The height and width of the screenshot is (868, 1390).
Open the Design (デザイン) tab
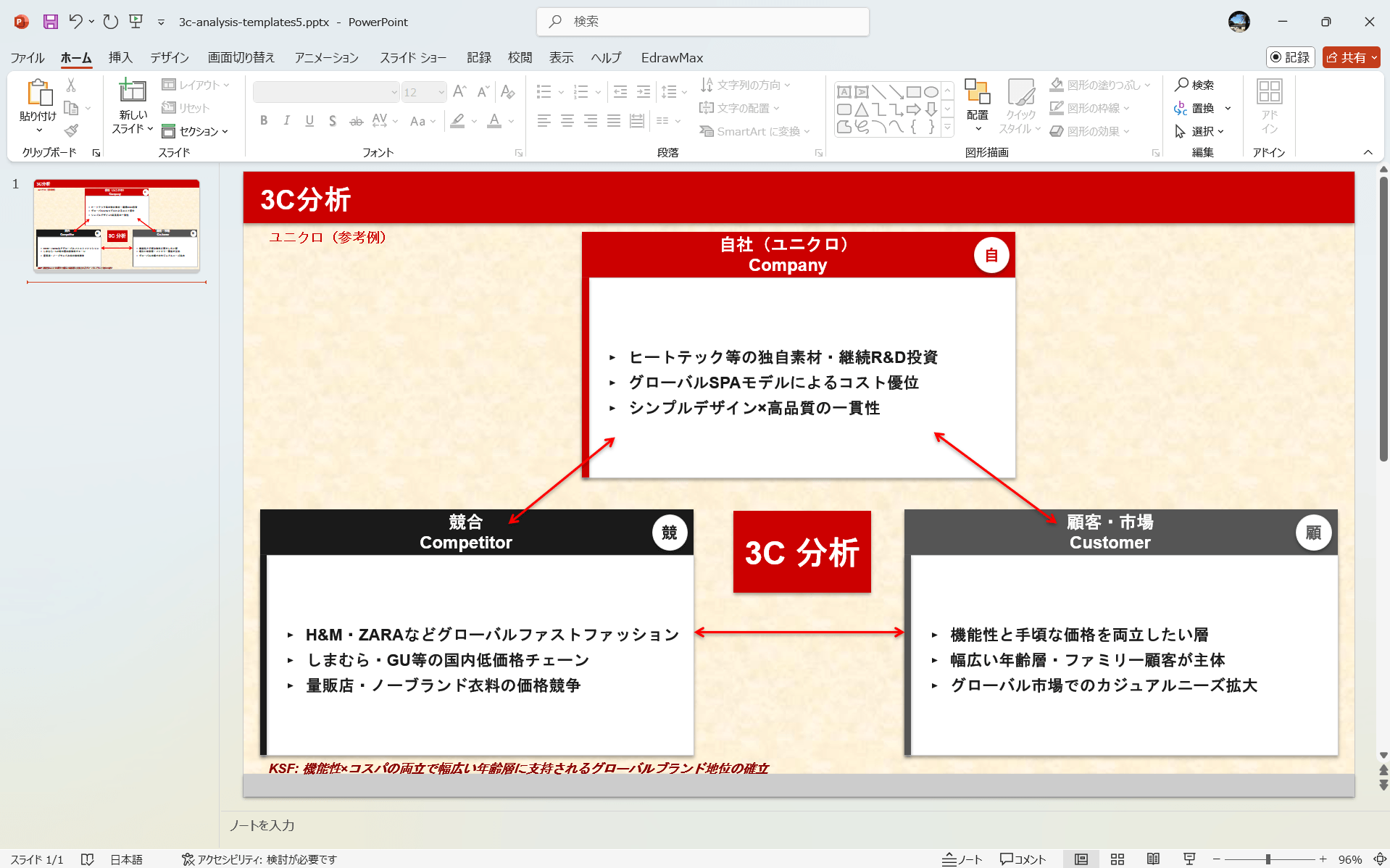(170, 57)
